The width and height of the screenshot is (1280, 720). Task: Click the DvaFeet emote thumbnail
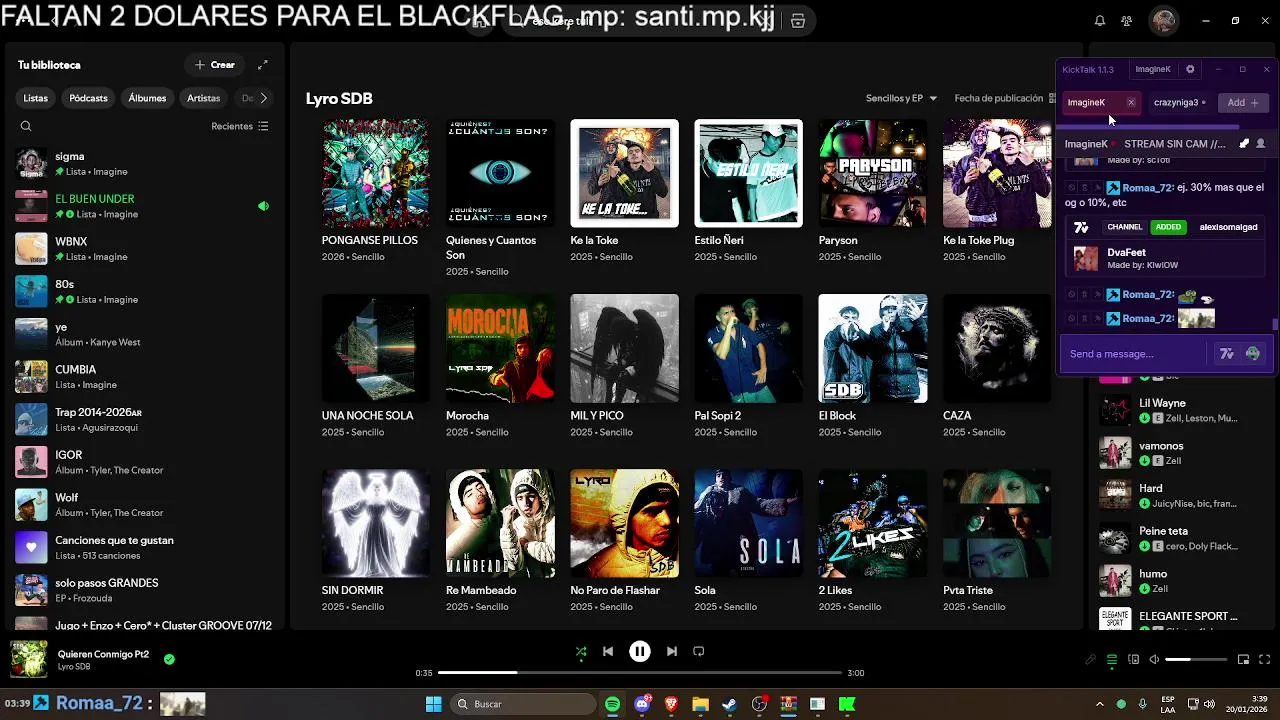[1085, 259]
